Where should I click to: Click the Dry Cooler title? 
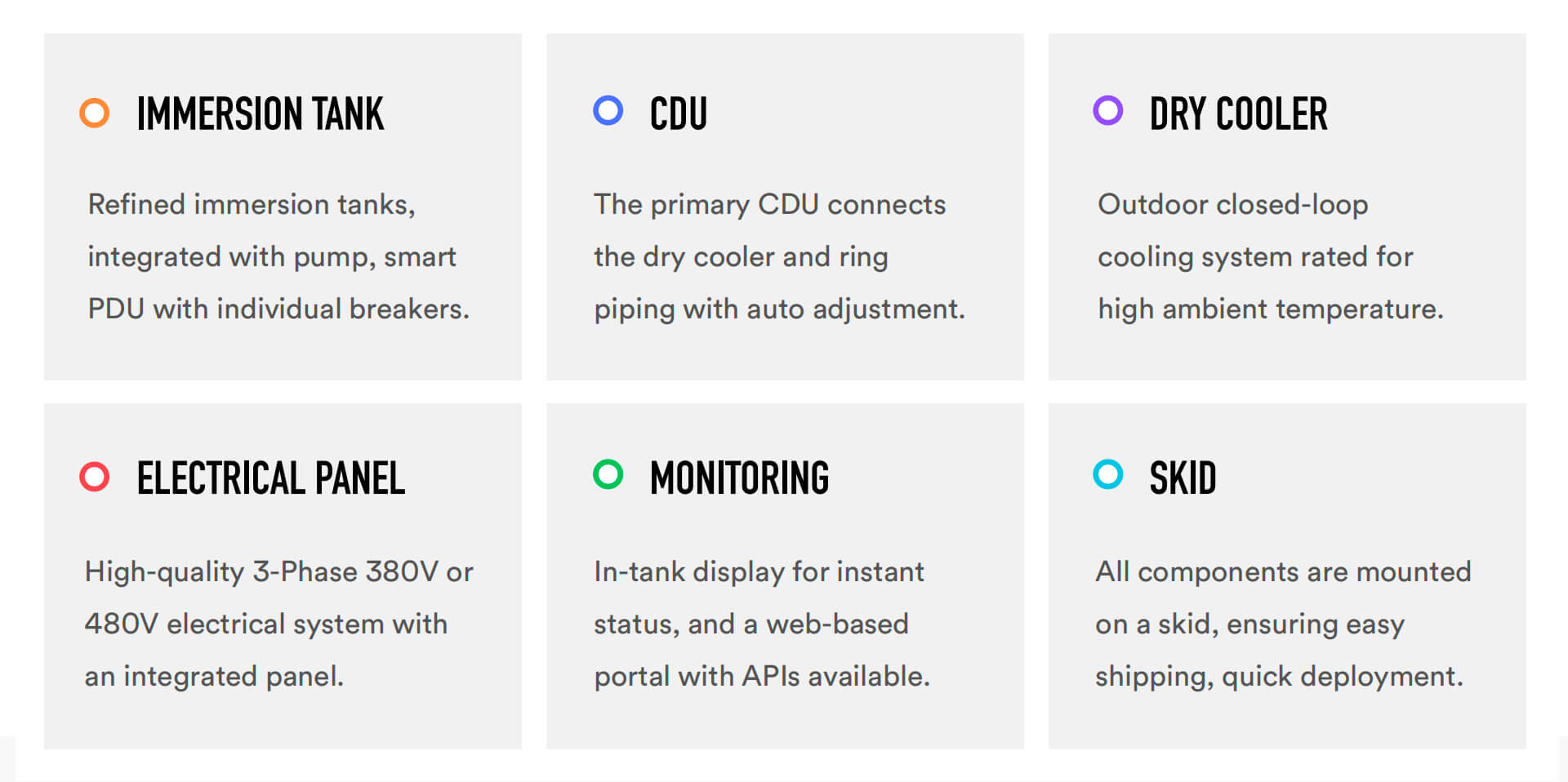pos(1238,114)
